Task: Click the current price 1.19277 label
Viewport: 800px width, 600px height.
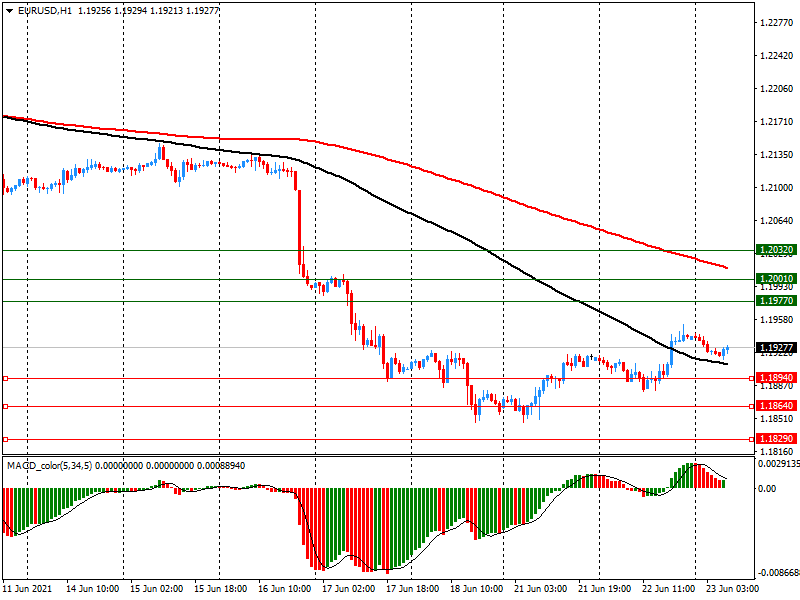Action: (x=776, y=347)
